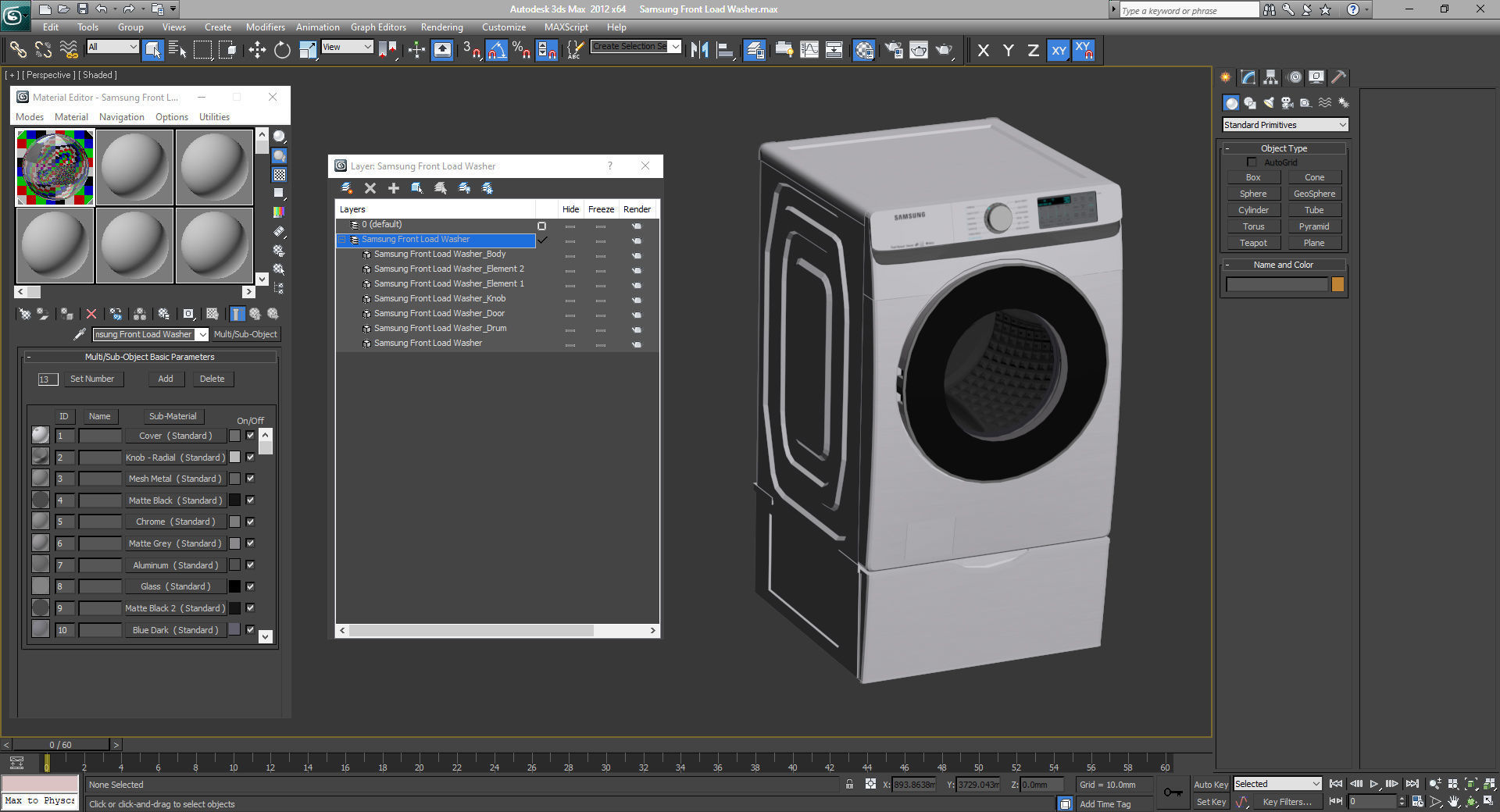Disable Cover sub-material On/Off checkbox

(250, 436)
